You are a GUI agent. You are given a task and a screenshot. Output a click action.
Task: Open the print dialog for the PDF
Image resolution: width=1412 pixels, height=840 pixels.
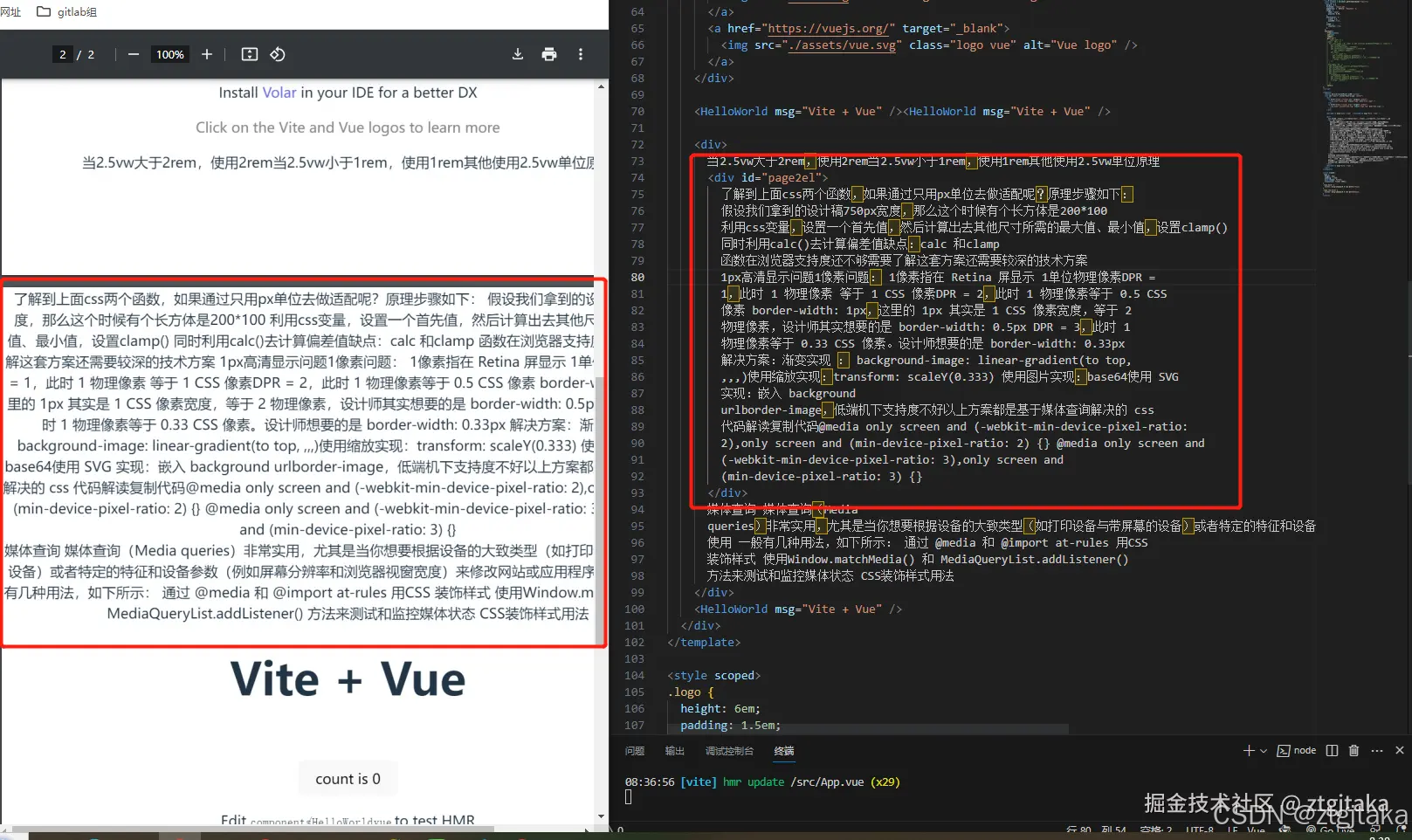(x=549, y=53)
